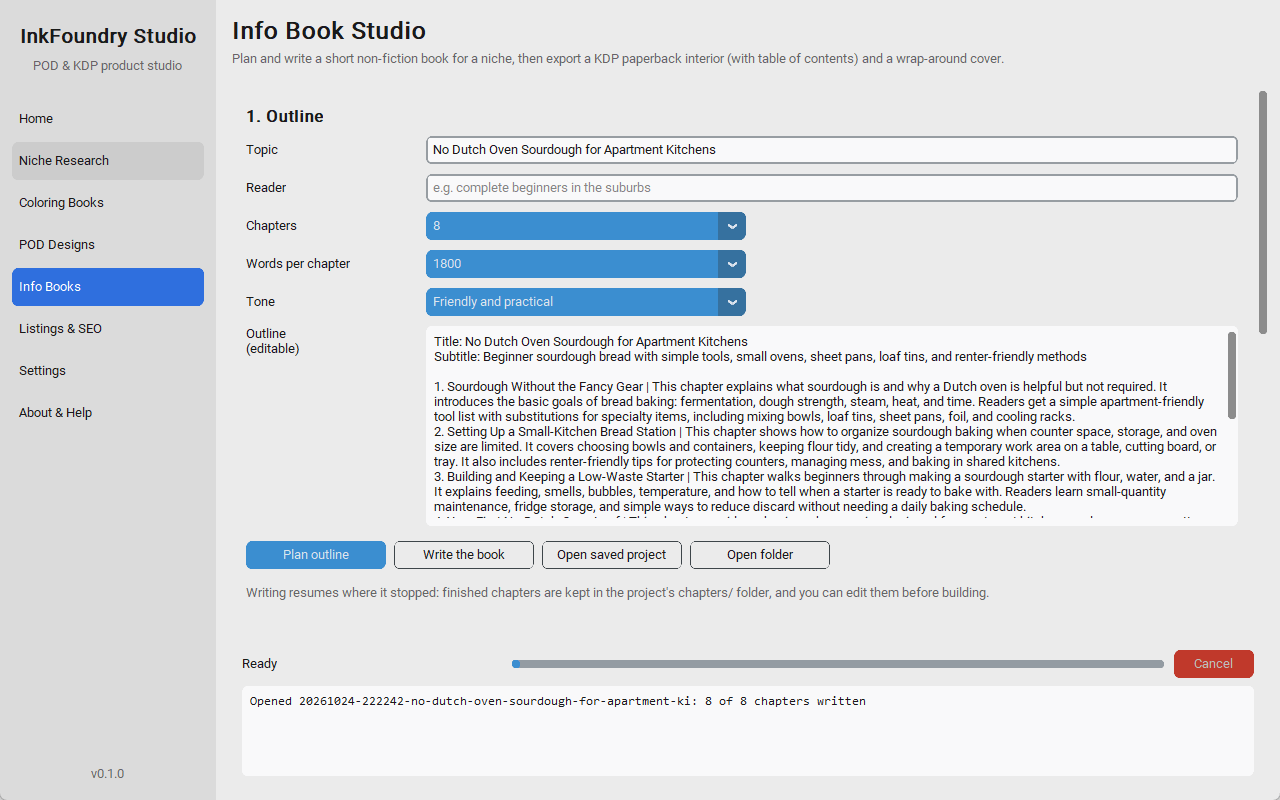
Task: Click the Tone dropdown chevron arrow
Action: tap(732, 302)
